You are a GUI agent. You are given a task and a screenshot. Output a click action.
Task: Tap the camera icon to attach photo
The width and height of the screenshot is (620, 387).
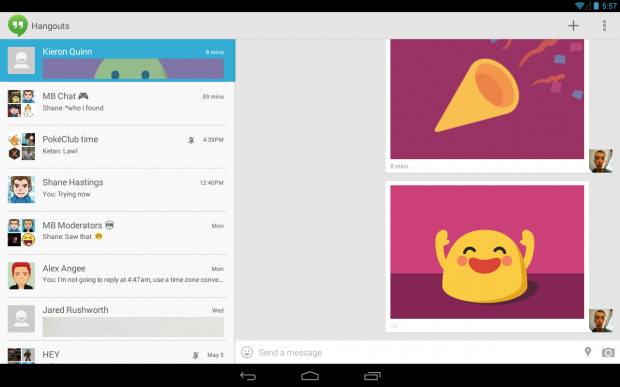click(x=608, y=352)
